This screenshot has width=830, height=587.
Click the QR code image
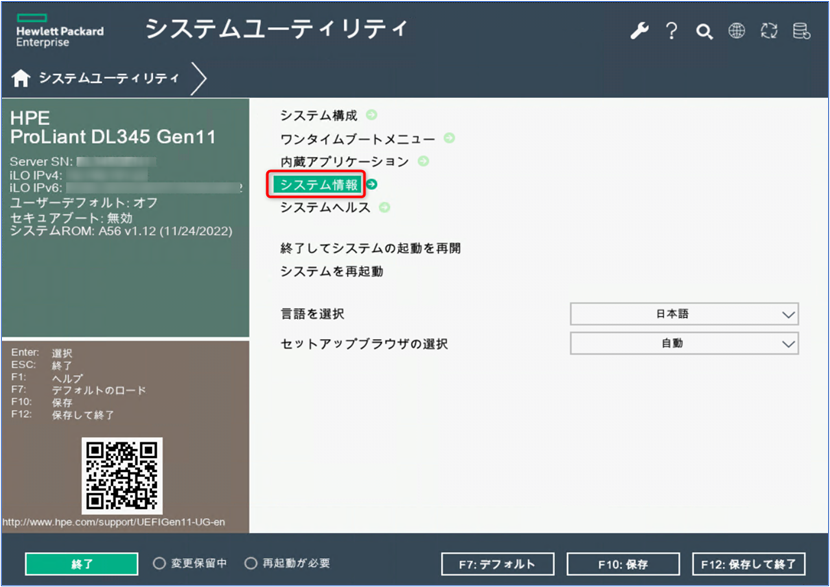122,475
